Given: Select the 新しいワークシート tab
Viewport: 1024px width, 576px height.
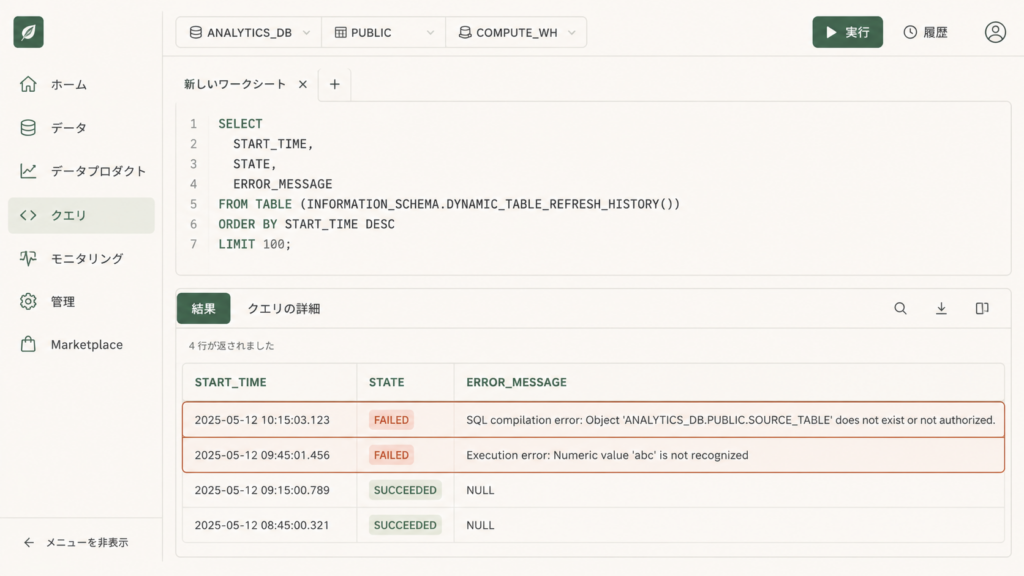Looking at the screenshot, I should tap(235, 84).
